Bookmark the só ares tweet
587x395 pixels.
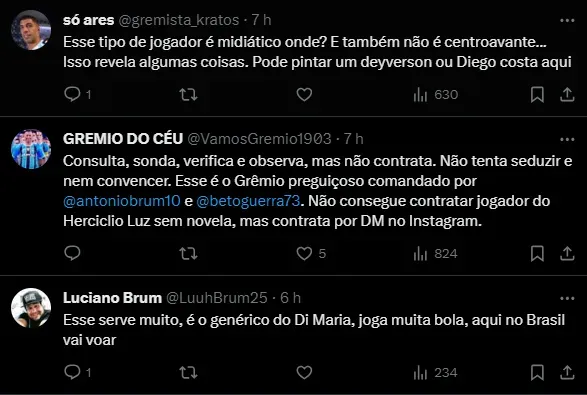point(537,94)
